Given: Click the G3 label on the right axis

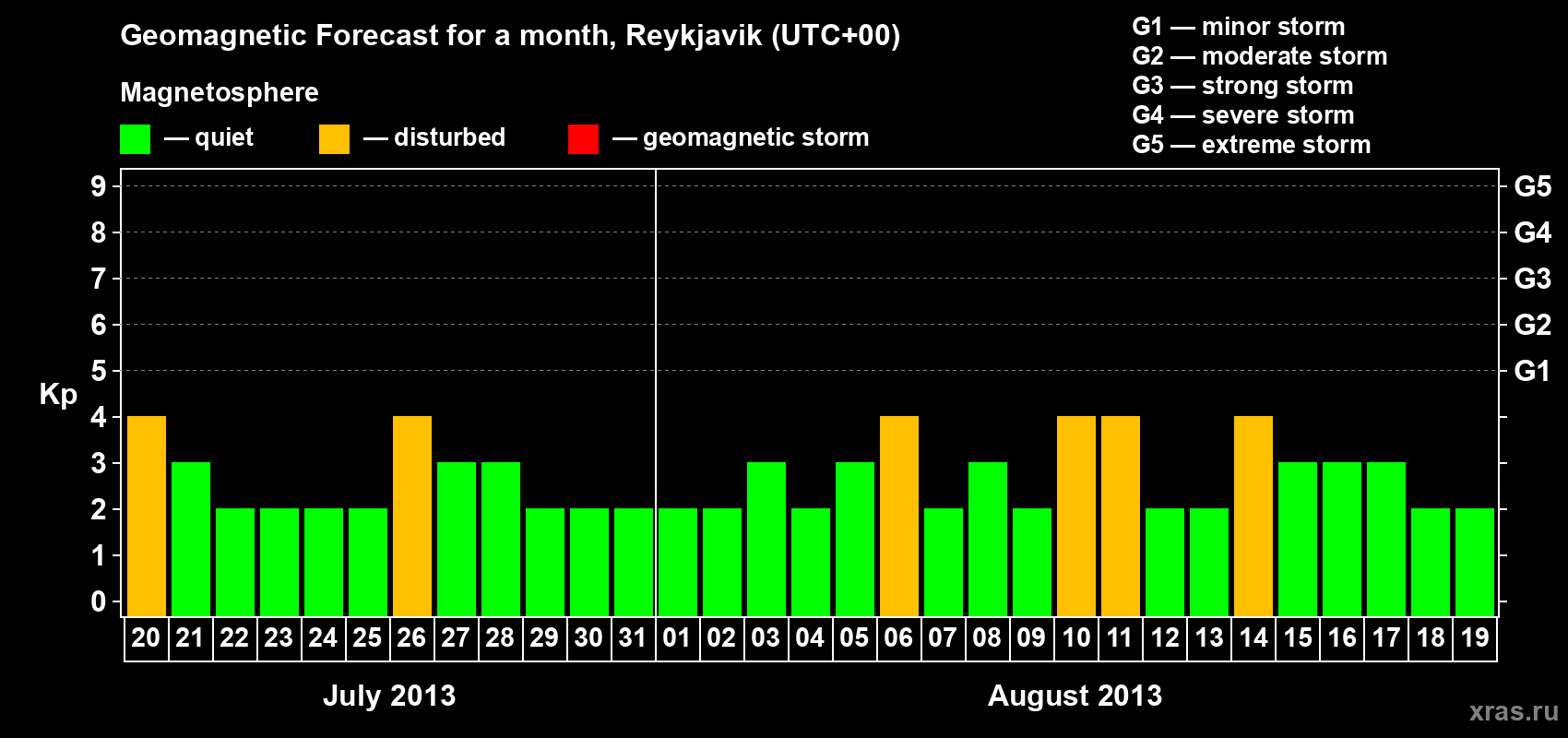Looking at the screenshot, I should [x=1533, y=279].
